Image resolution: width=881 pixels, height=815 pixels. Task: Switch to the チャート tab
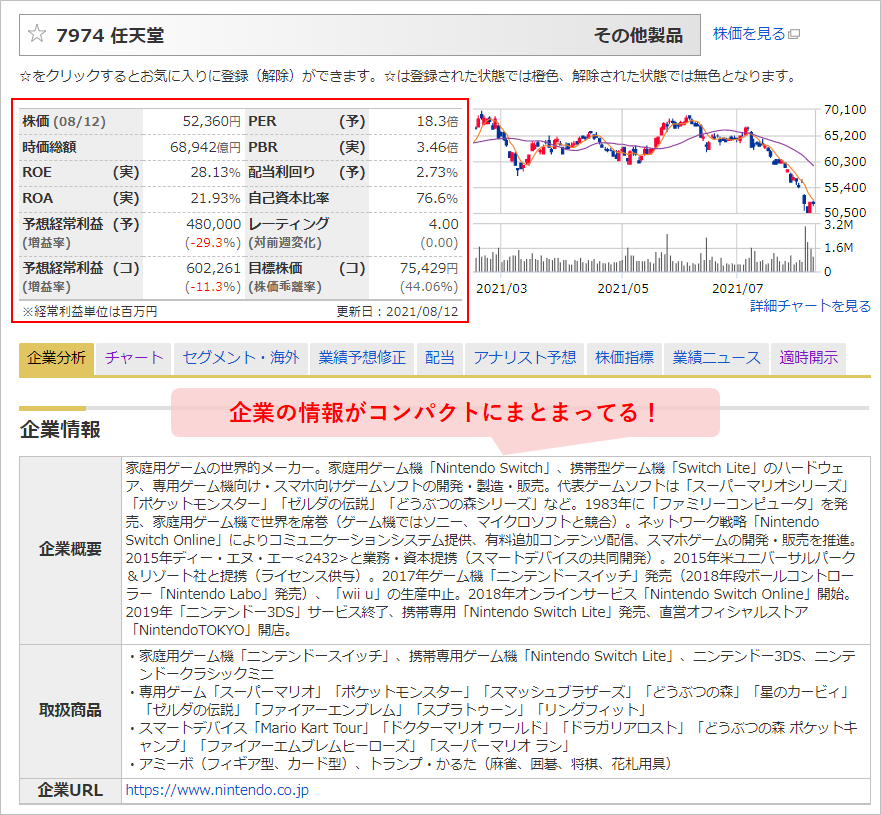tap(134, 358)
